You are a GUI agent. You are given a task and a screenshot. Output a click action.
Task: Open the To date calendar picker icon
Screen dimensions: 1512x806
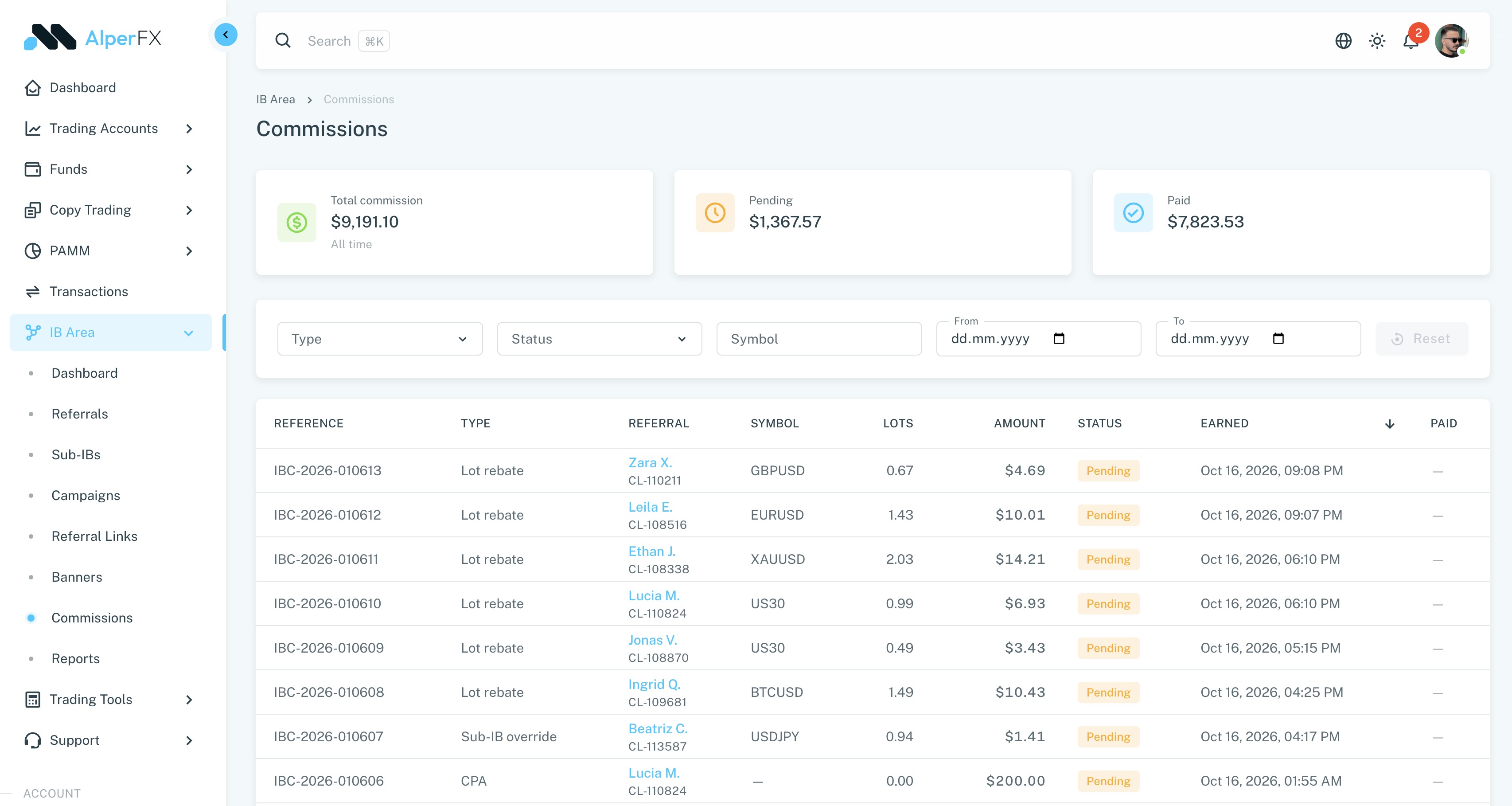pyautogui.click(x=1278, y=339)
